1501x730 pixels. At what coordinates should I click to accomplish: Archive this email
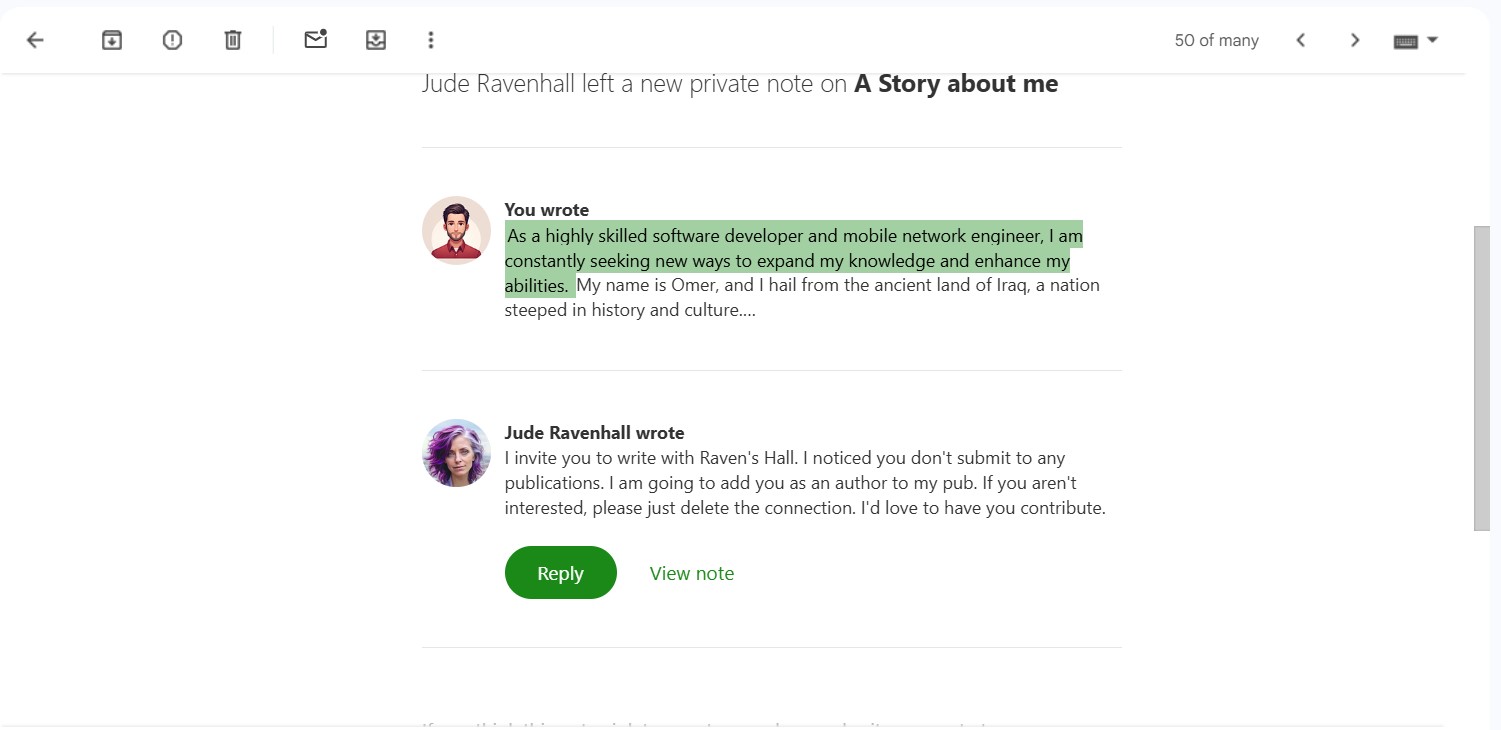pos(111,39)
